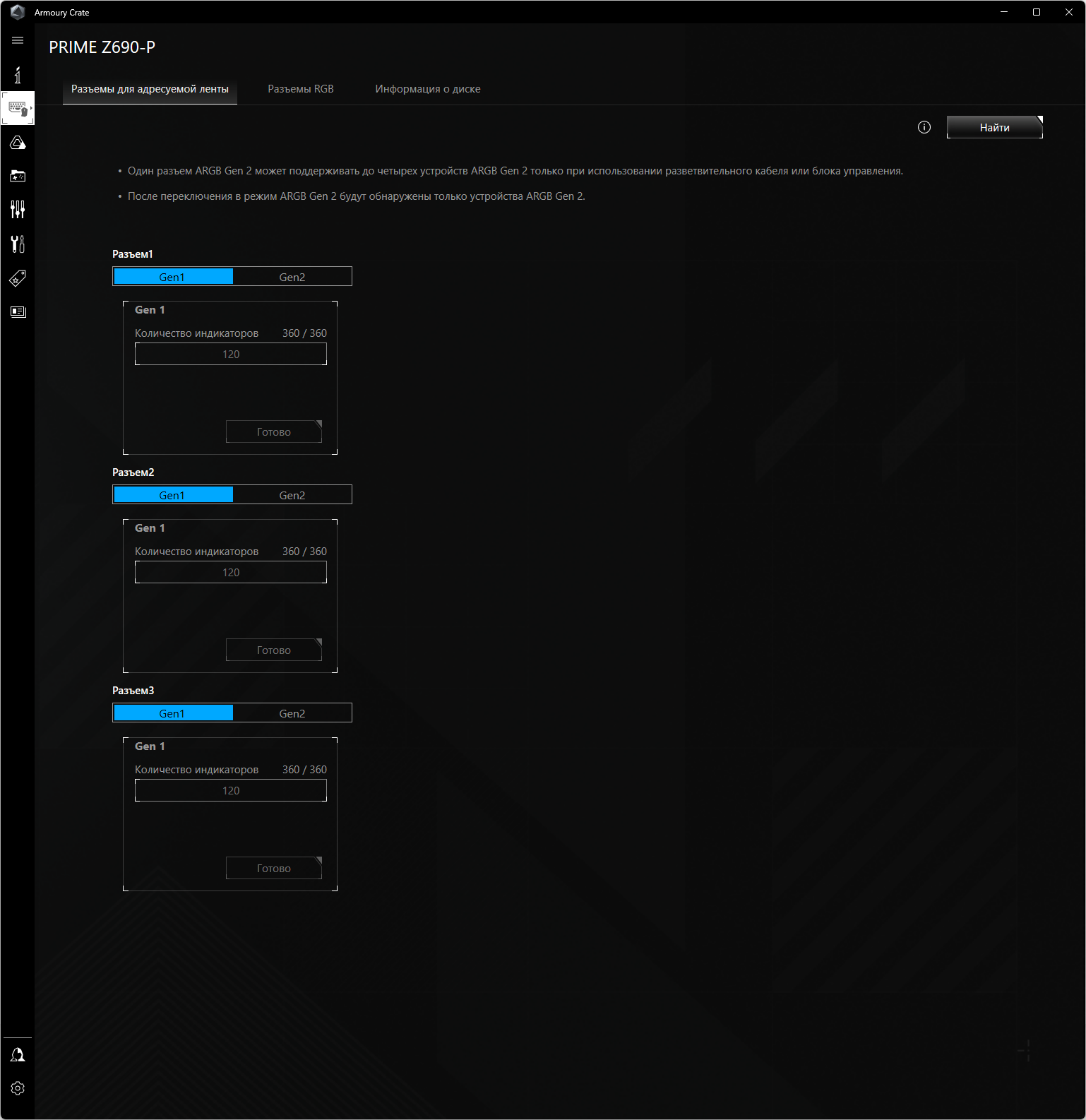Click the Gen 1 heading in Разъем2 panel
Screen dimensions: 1086x1120
[150, 528]
